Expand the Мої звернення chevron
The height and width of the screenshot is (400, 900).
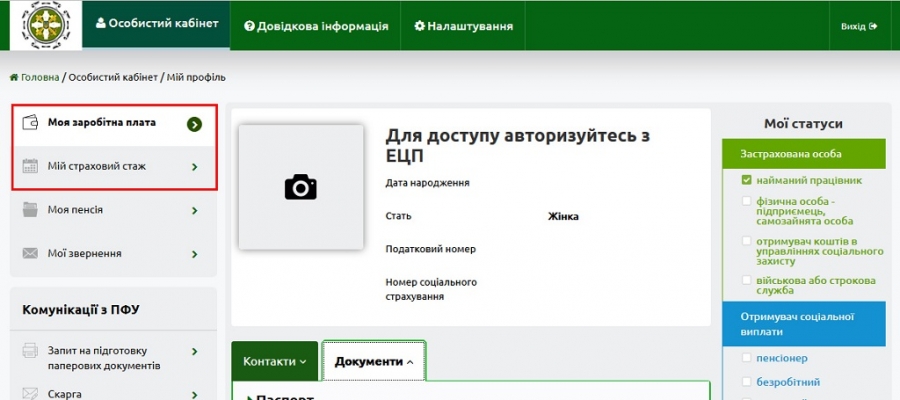(x=195, y=254)
